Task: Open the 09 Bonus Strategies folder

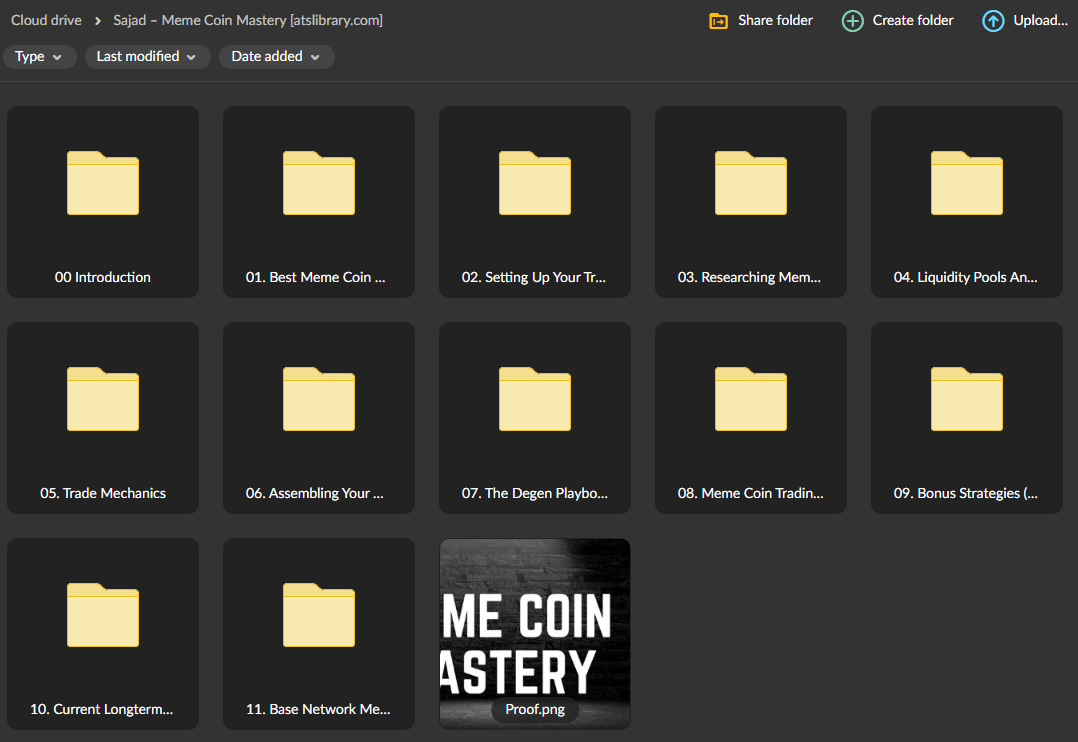Action: [966, 400]
